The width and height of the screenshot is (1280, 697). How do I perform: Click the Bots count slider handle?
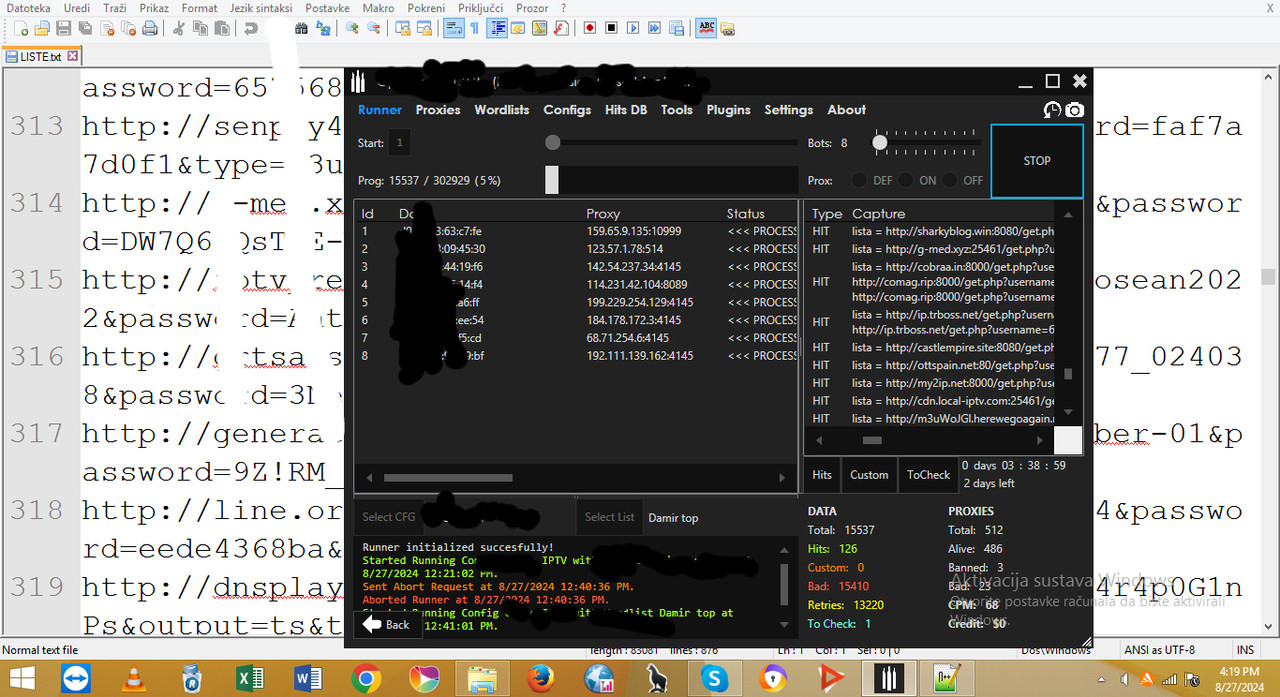click(x=879, y=143)
